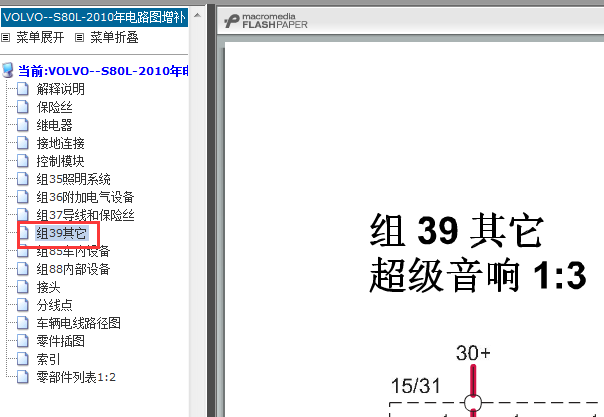Click the page icon beside 索引
The width and height of the screenshot is (604, 417).
(23, 359)
